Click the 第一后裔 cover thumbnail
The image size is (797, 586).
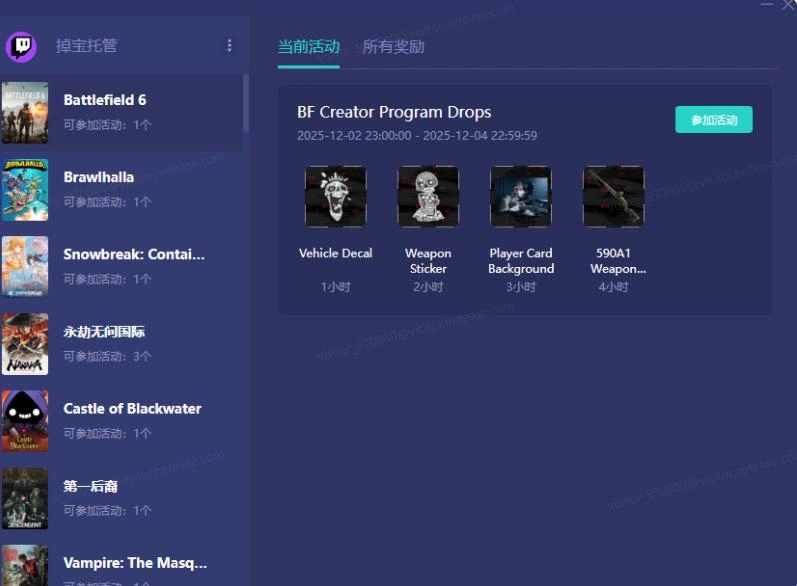click(x=25, y=499)
